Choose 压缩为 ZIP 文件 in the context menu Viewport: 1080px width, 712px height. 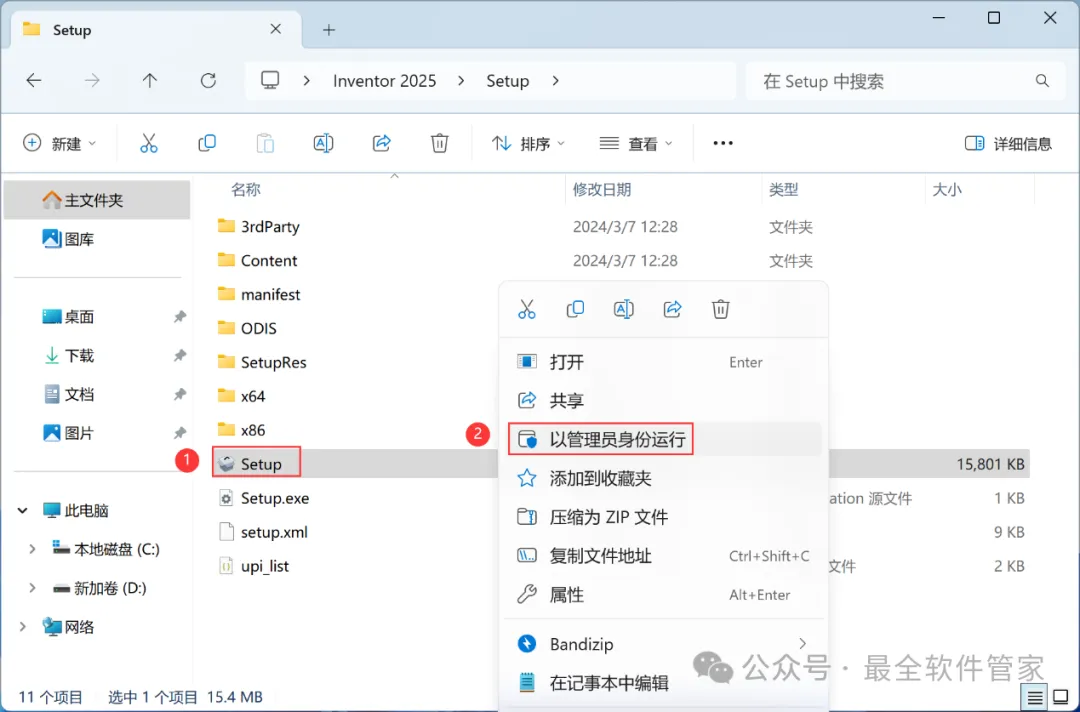point(664,516)
